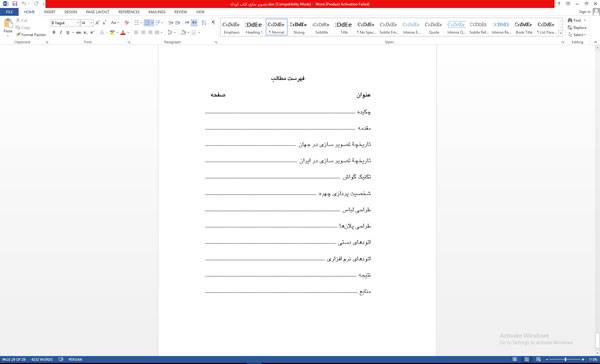Click the Find icon in Editing group
600x364 pixels.
pyautogui.click(x=570, y=20)
